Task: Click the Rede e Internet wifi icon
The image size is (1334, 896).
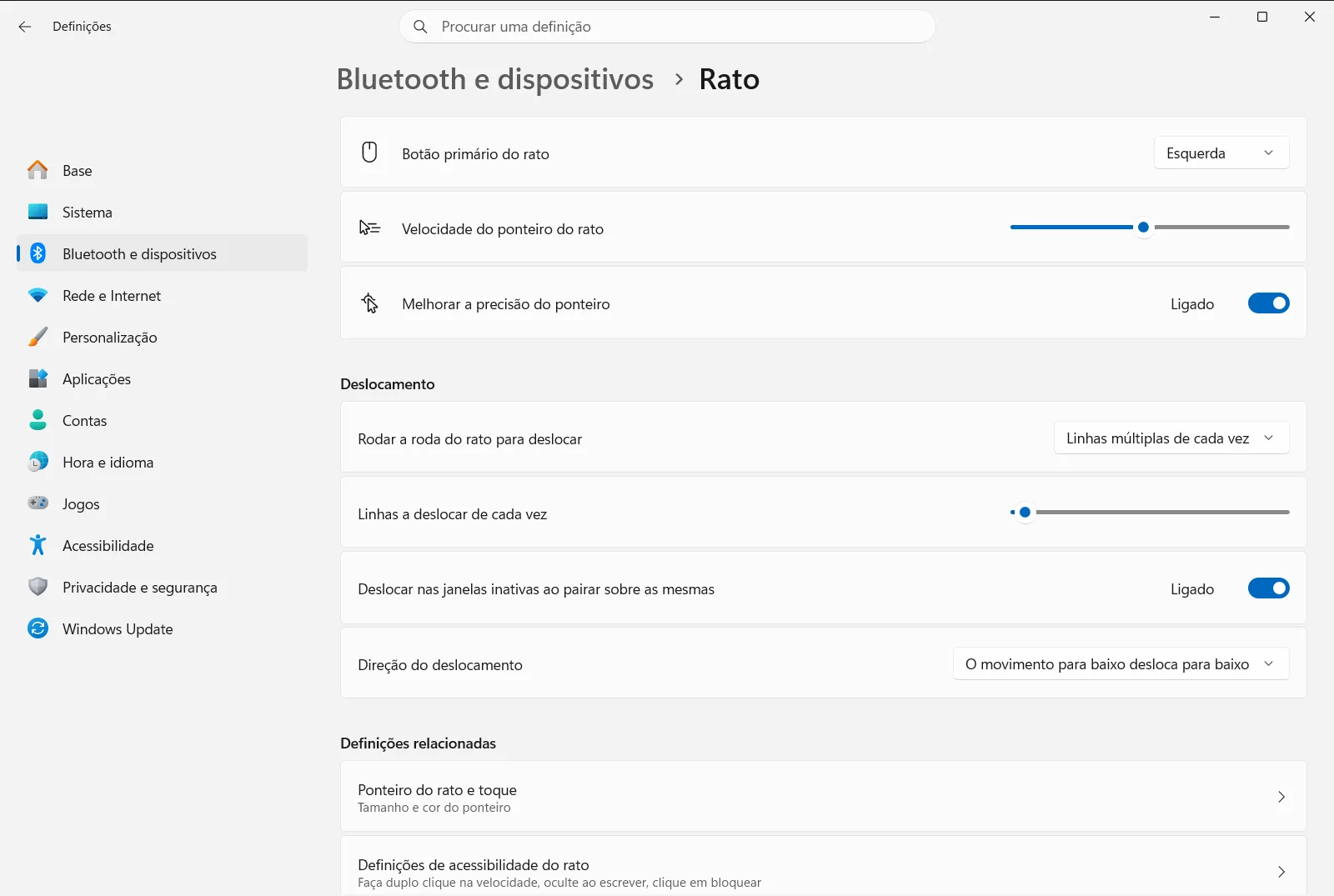Action: [38, 295]
